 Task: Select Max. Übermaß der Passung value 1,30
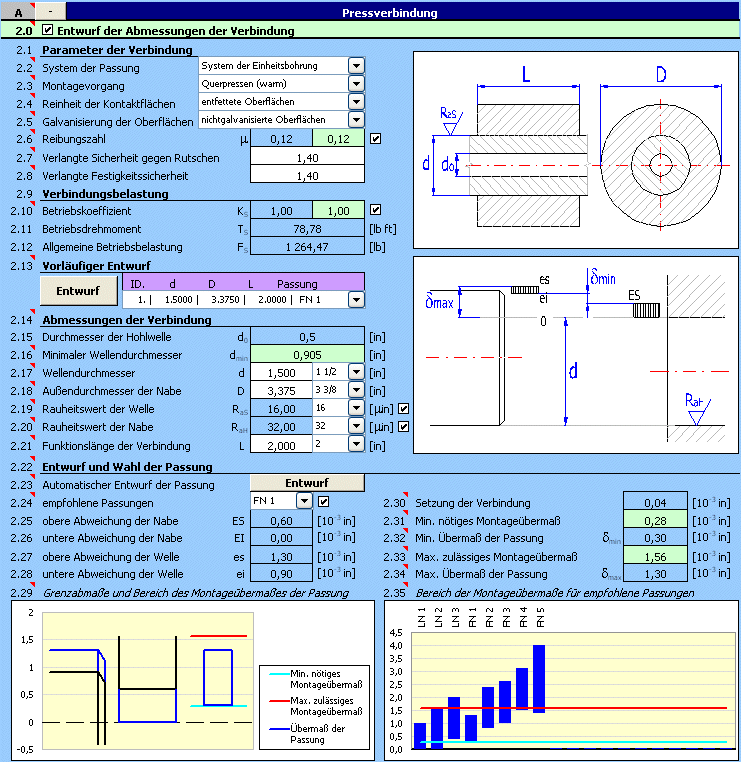[655, 574]
